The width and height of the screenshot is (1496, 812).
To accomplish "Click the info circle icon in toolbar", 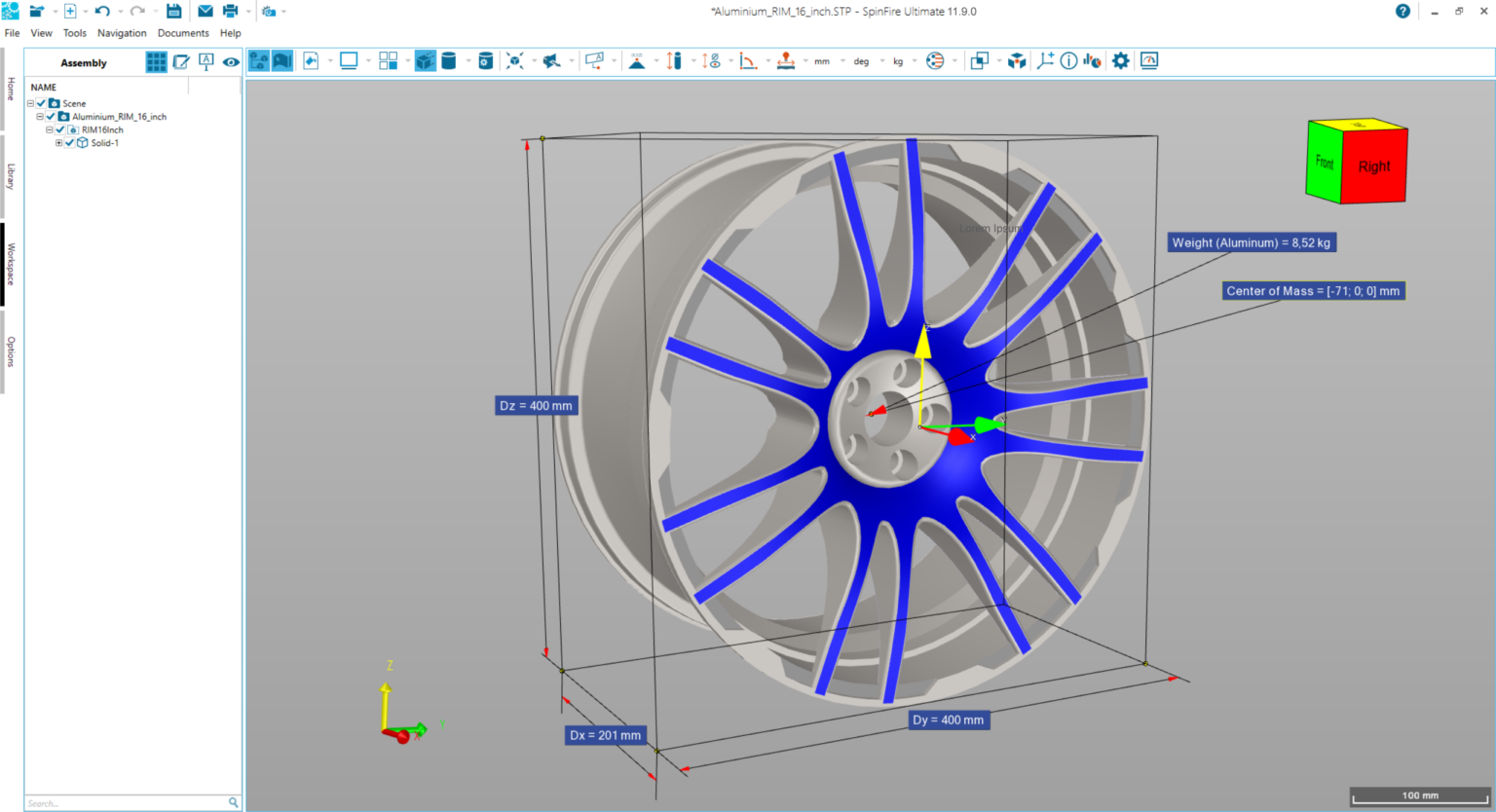I will [1068, 61].
